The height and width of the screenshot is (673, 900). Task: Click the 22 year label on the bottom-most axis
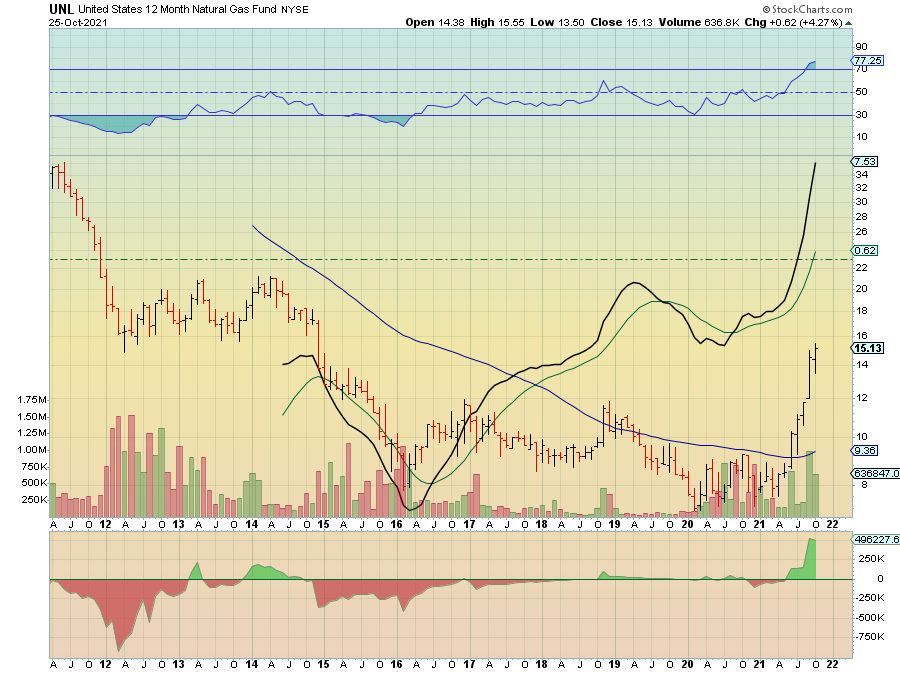tap(833, 664)
